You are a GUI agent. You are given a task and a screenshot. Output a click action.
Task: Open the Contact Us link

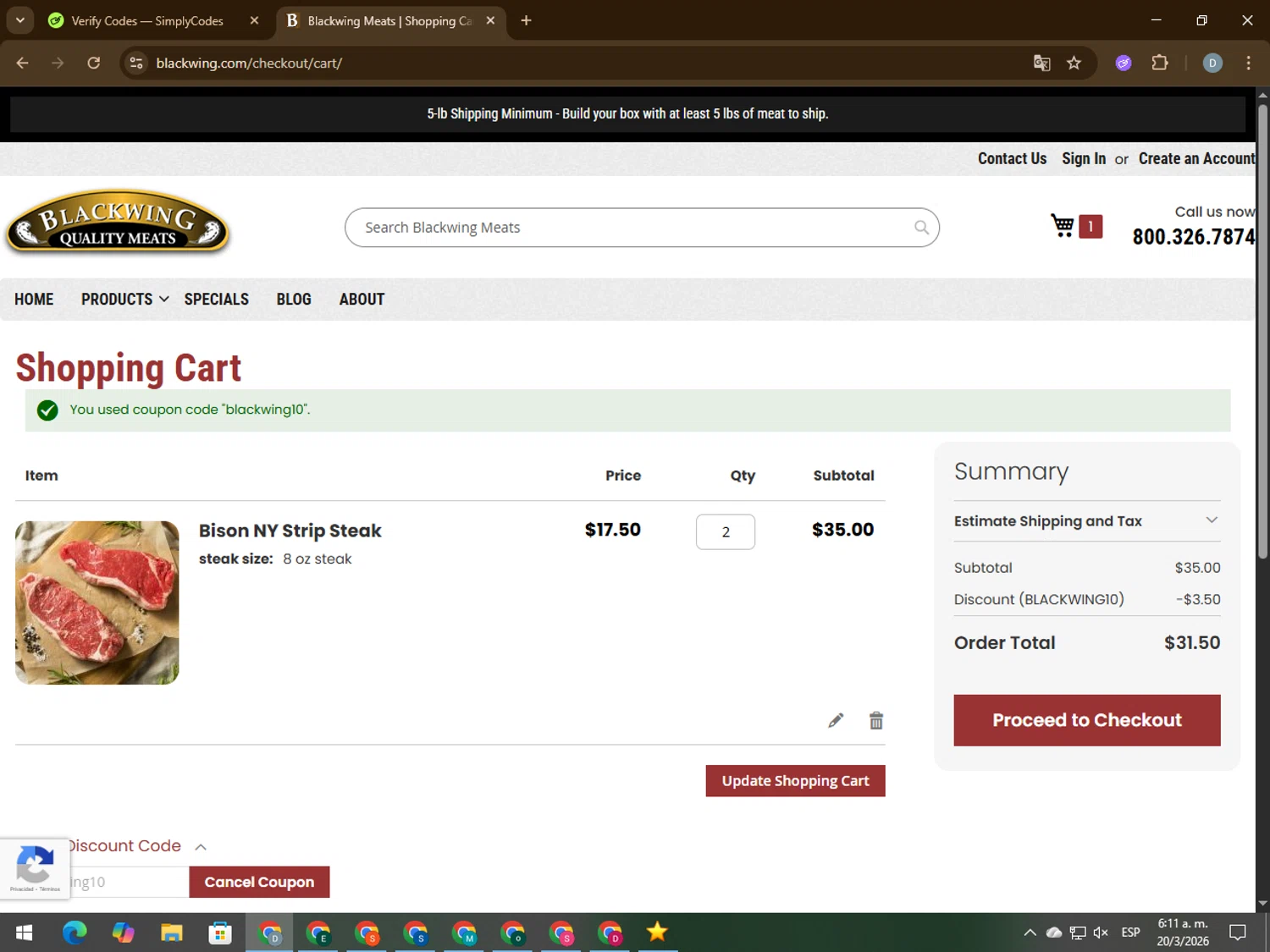point(1012,158)
